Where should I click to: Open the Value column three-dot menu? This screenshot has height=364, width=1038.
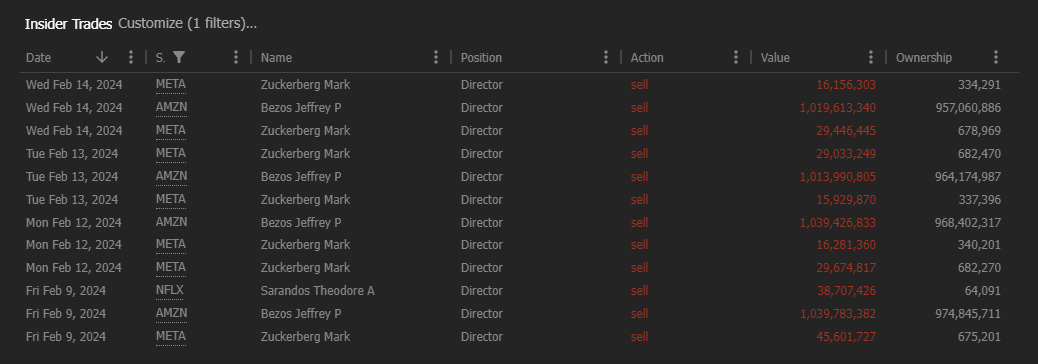871,58
